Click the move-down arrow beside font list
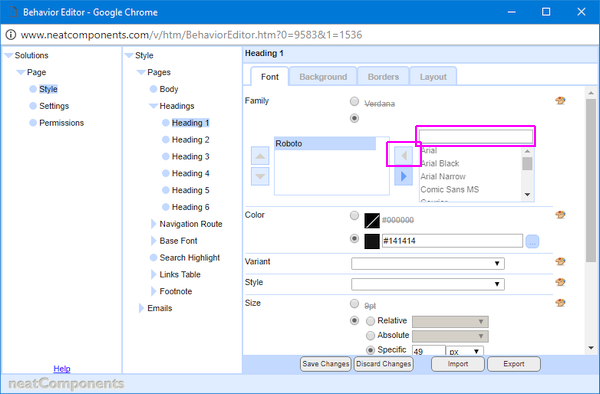 coord(260,177)
